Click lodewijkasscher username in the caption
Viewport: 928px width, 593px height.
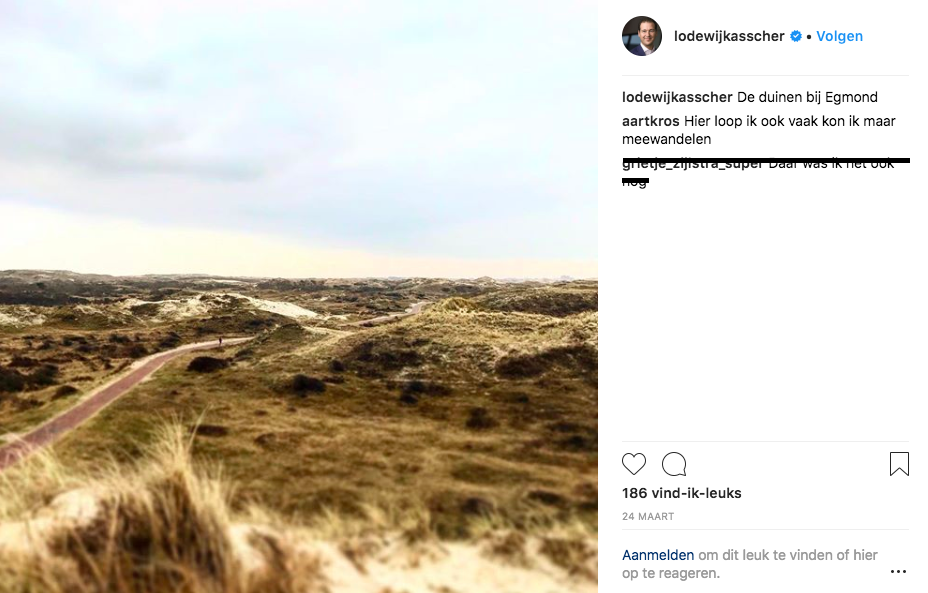coord(677,97)
